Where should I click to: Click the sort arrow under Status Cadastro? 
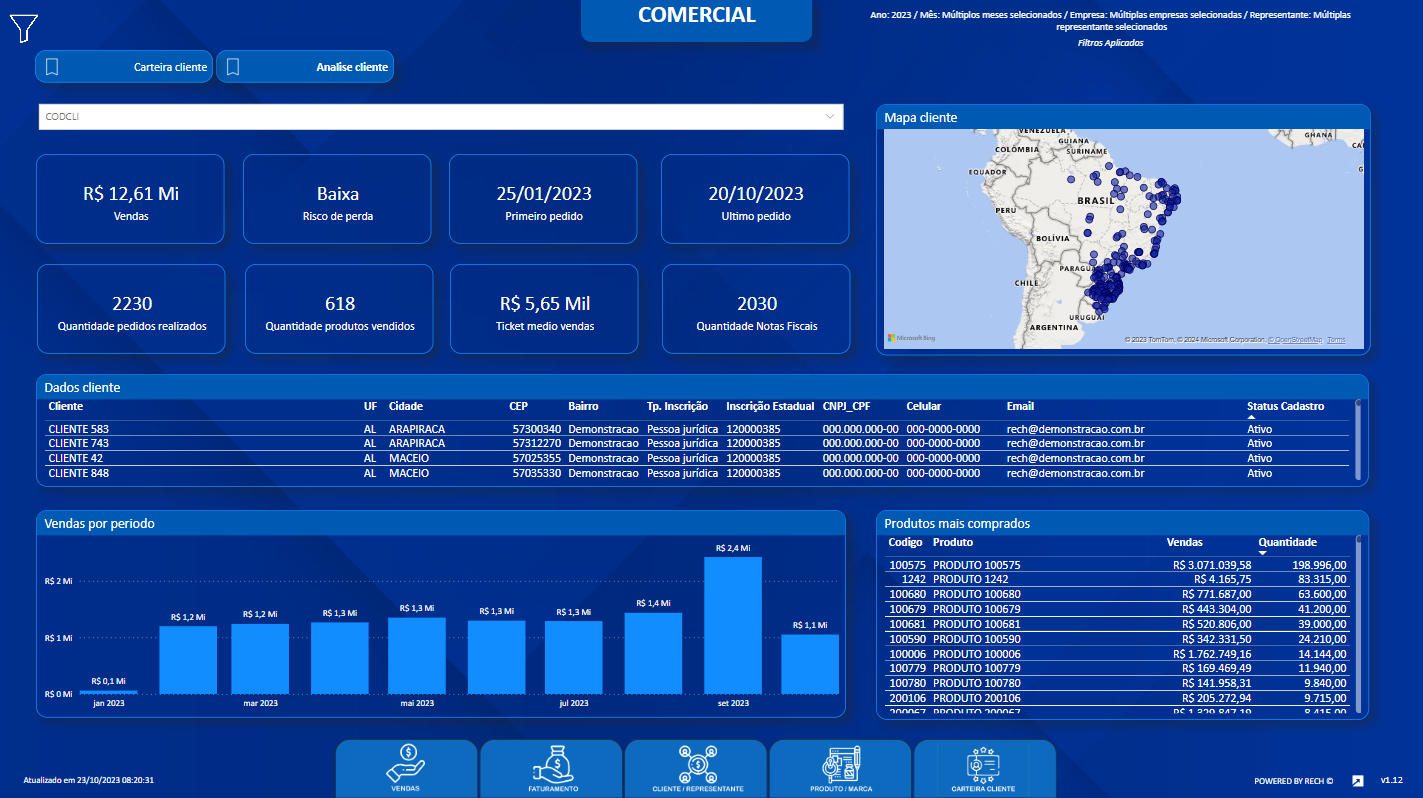pyautogui.click(x=1251, y=417)
